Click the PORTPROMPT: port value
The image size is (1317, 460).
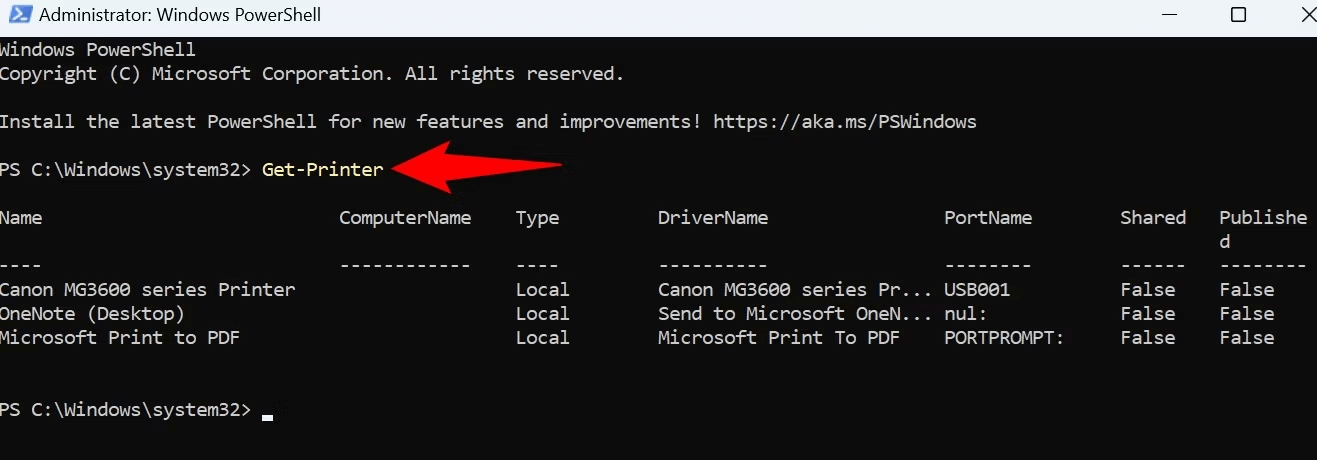click(1004, 338)
